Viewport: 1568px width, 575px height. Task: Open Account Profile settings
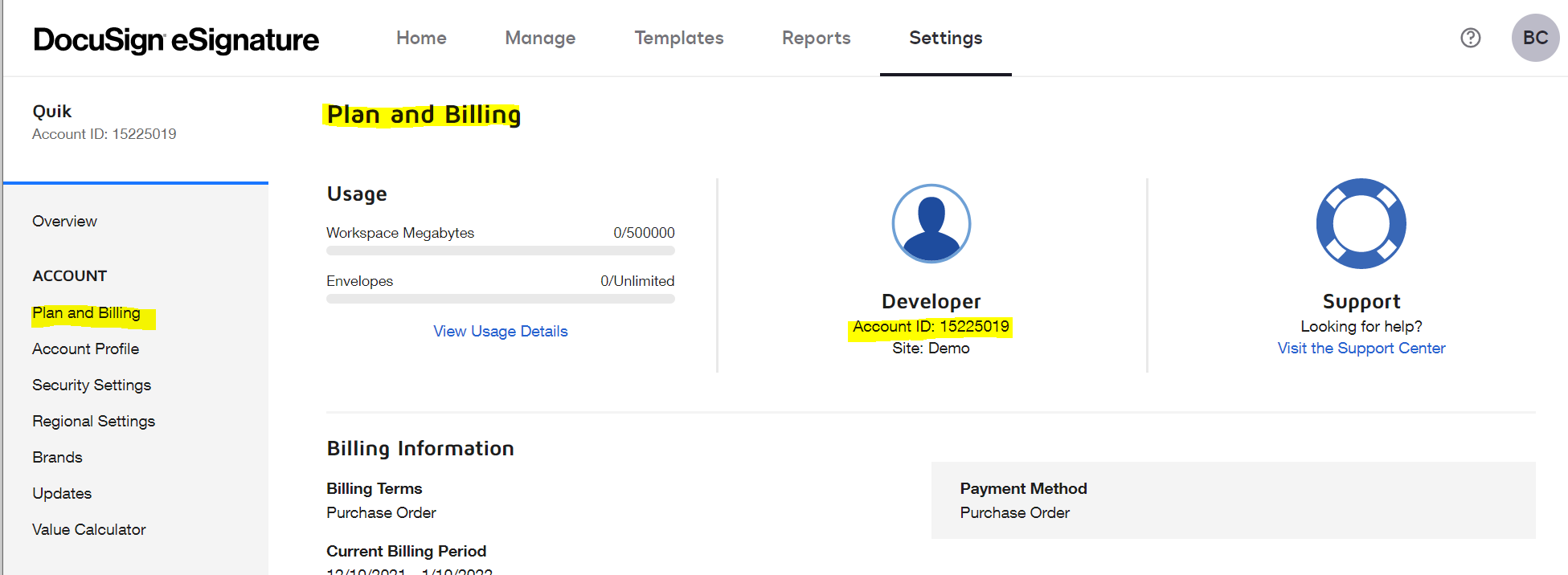[86, 349]
